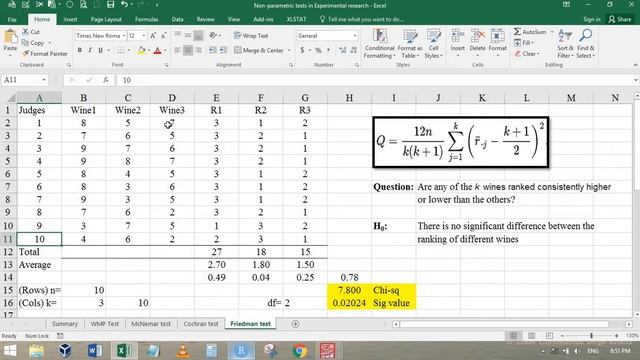Screen dimensions: 640x360
Task: Open the XLSTAT ribbon tab
Action: (296, 19)
